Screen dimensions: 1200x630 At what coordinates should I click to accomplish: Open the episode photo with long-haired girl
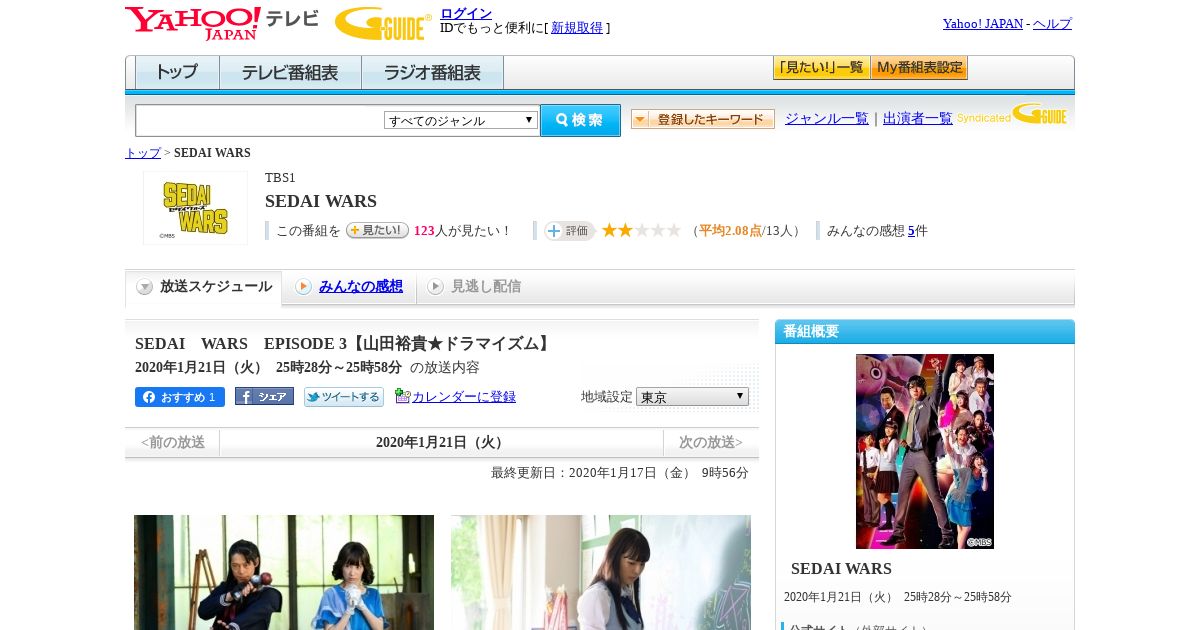coord(601,572)
